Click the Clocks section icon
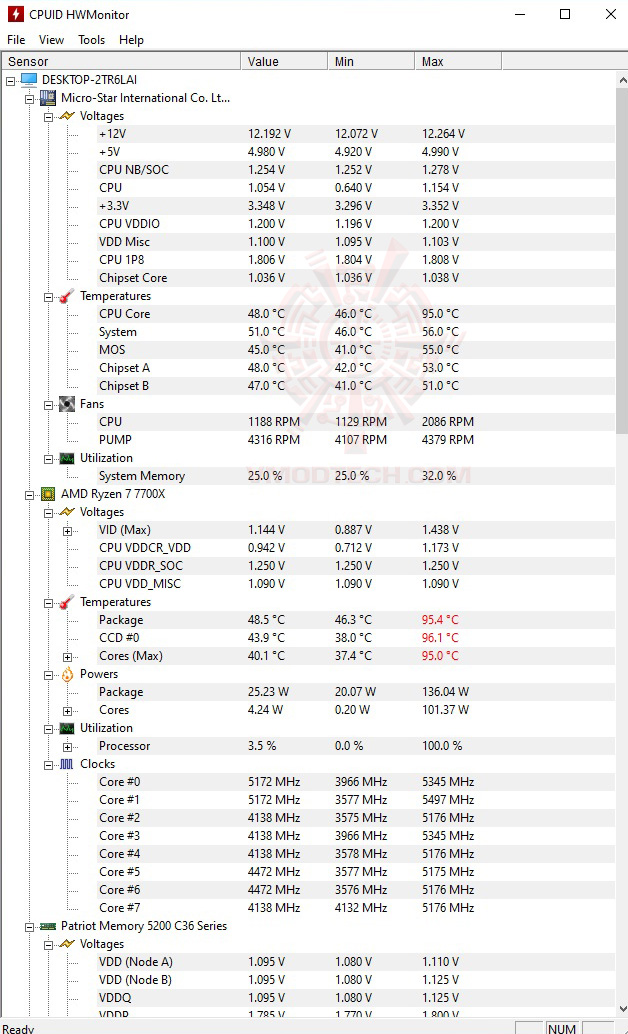The image size is (628, 1034). click(67, 764)
